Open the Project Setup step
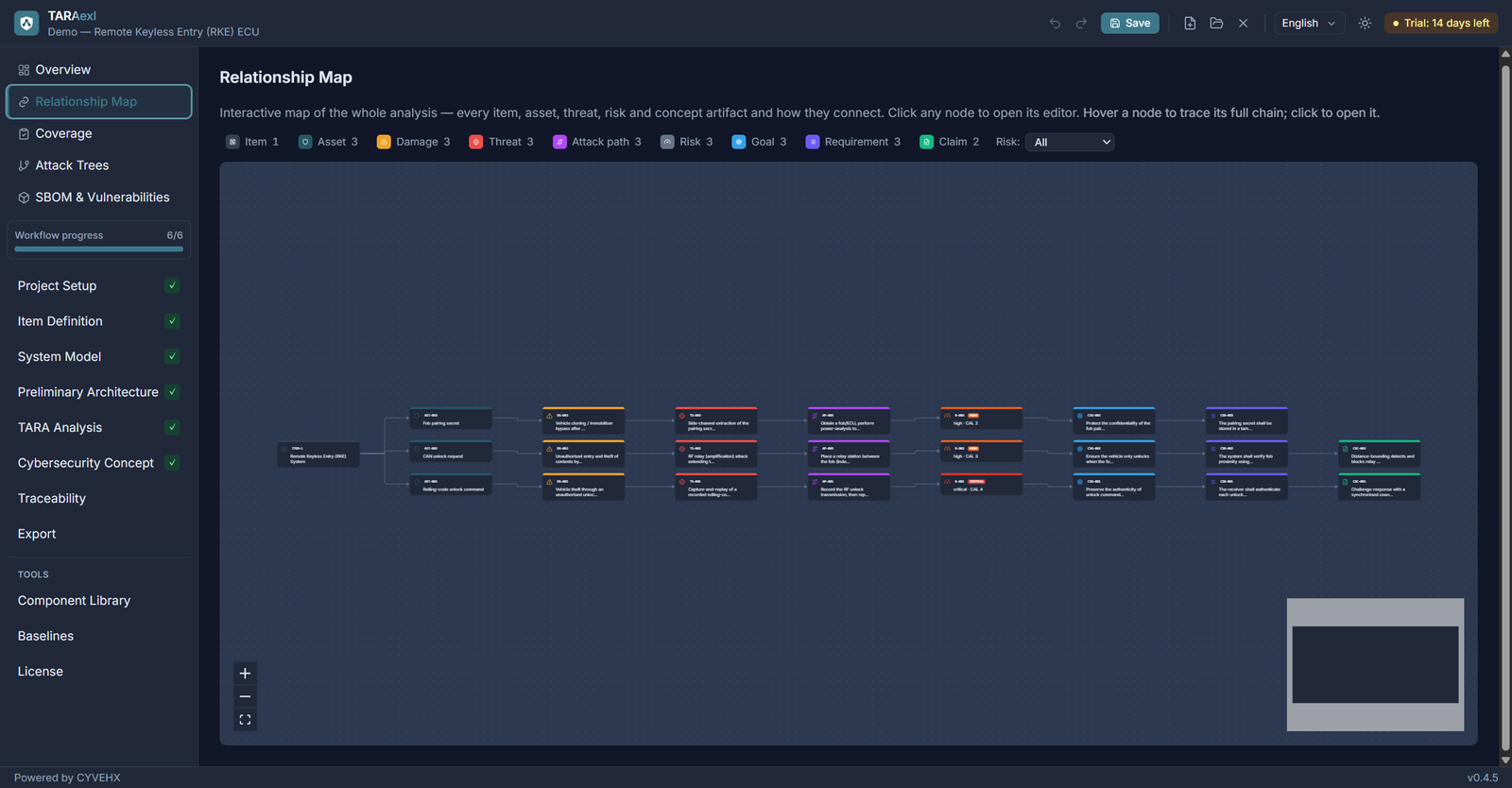This screenshot has height=788, width=1512. click(x=99, y=285)
